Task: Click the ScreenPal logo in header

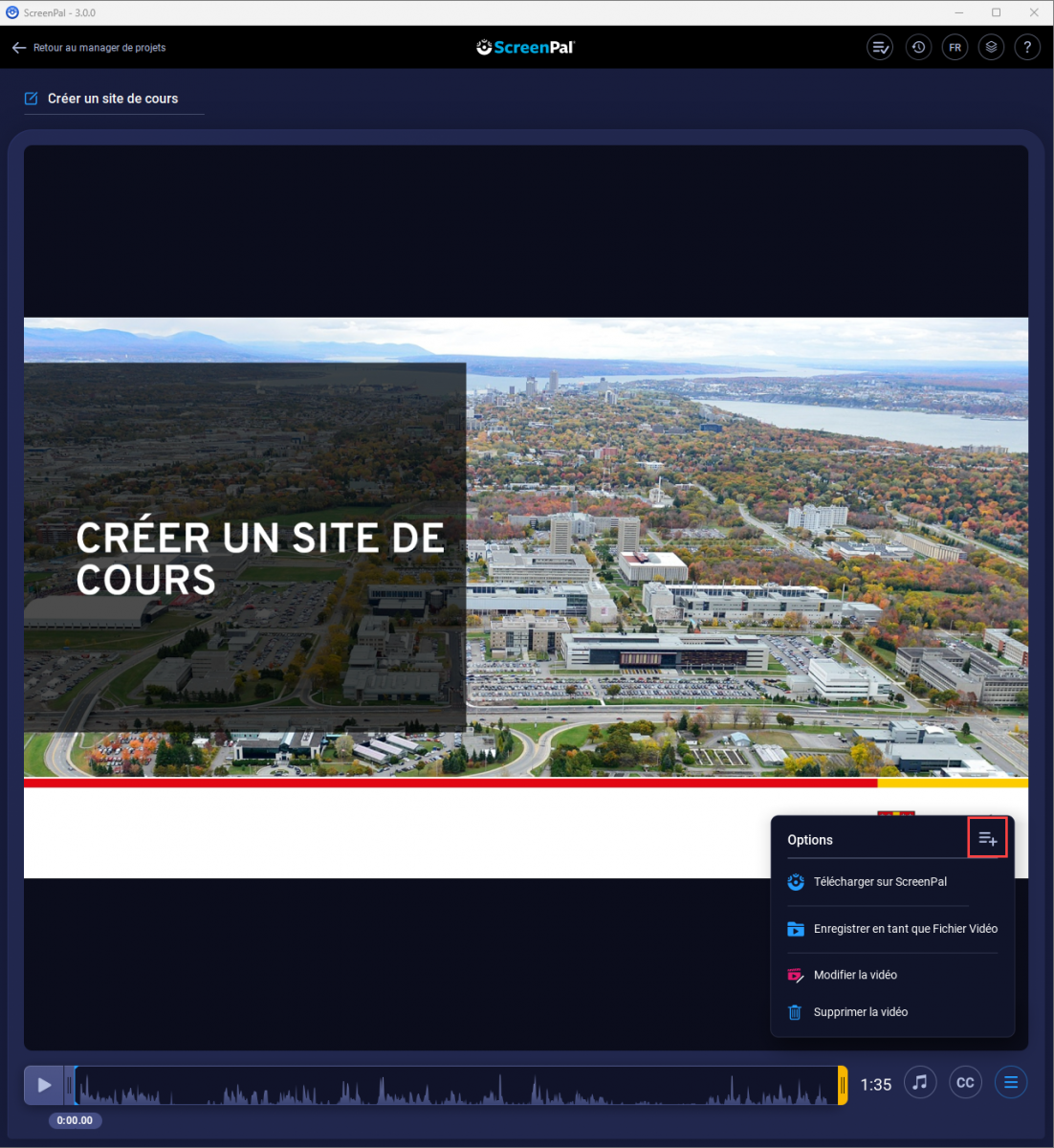Action: [x=525, y=47]
